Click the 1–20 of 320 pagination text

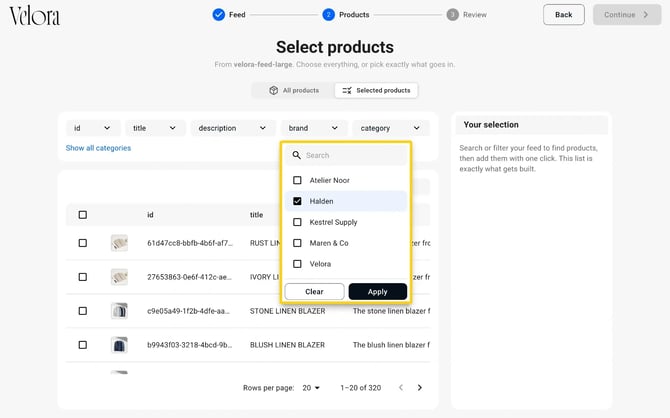[x=361, y=388]
